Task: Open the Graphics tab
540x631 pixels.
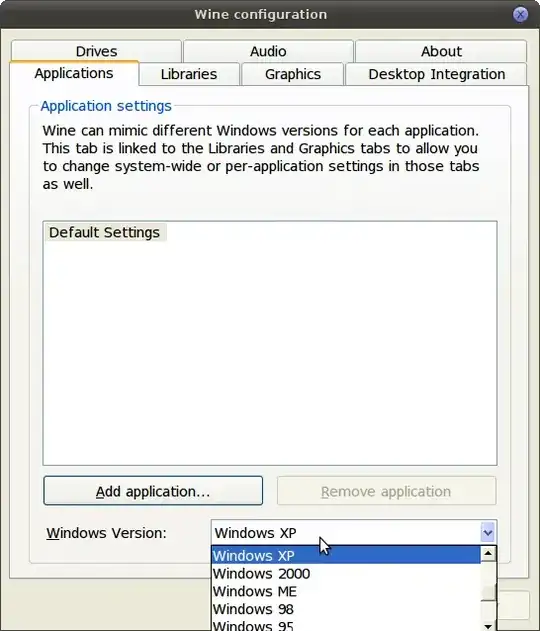Action: coord(293,74)
